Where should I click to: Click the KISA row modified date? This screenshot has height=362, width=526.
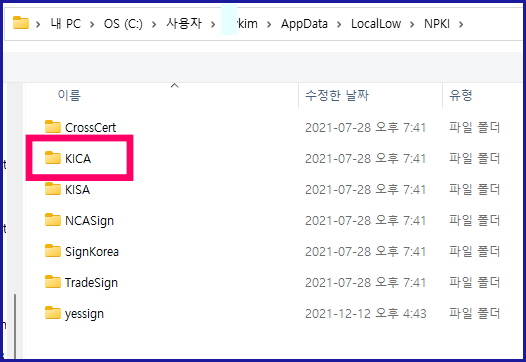click(x=365, y=190)
